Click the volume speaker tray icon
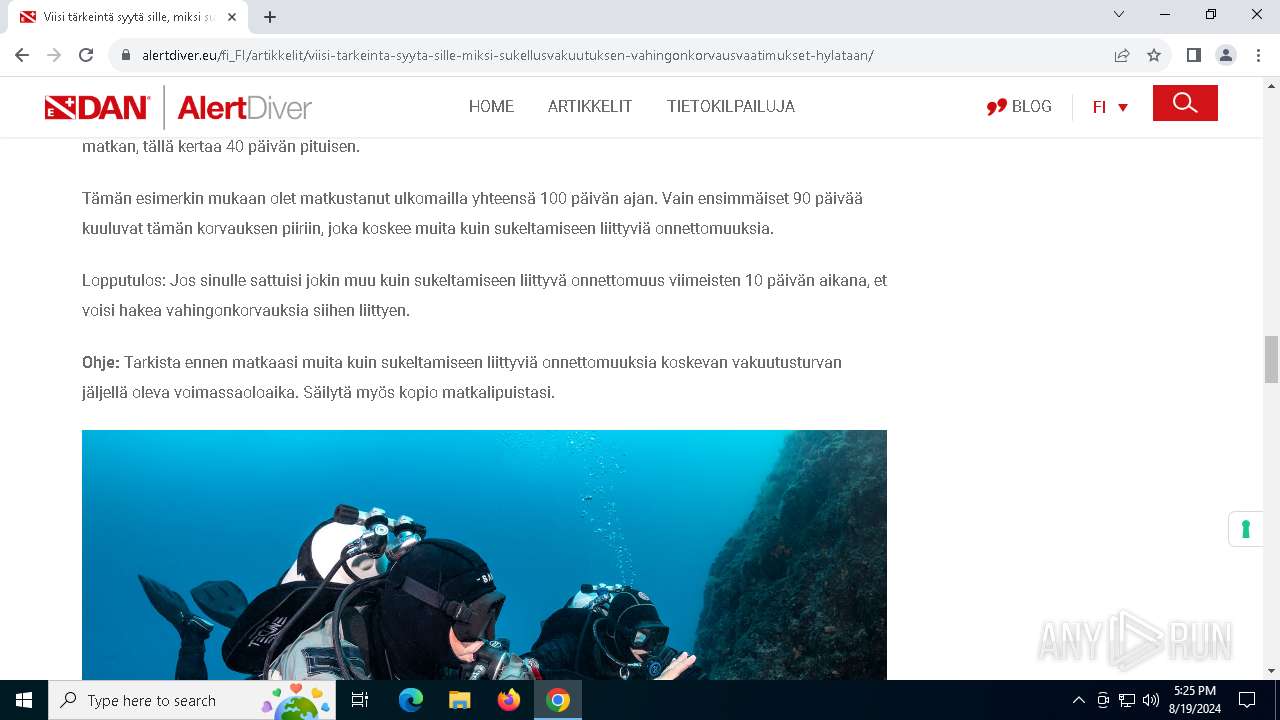This screenshot has height=720, width=1280. coord(1151,700)
